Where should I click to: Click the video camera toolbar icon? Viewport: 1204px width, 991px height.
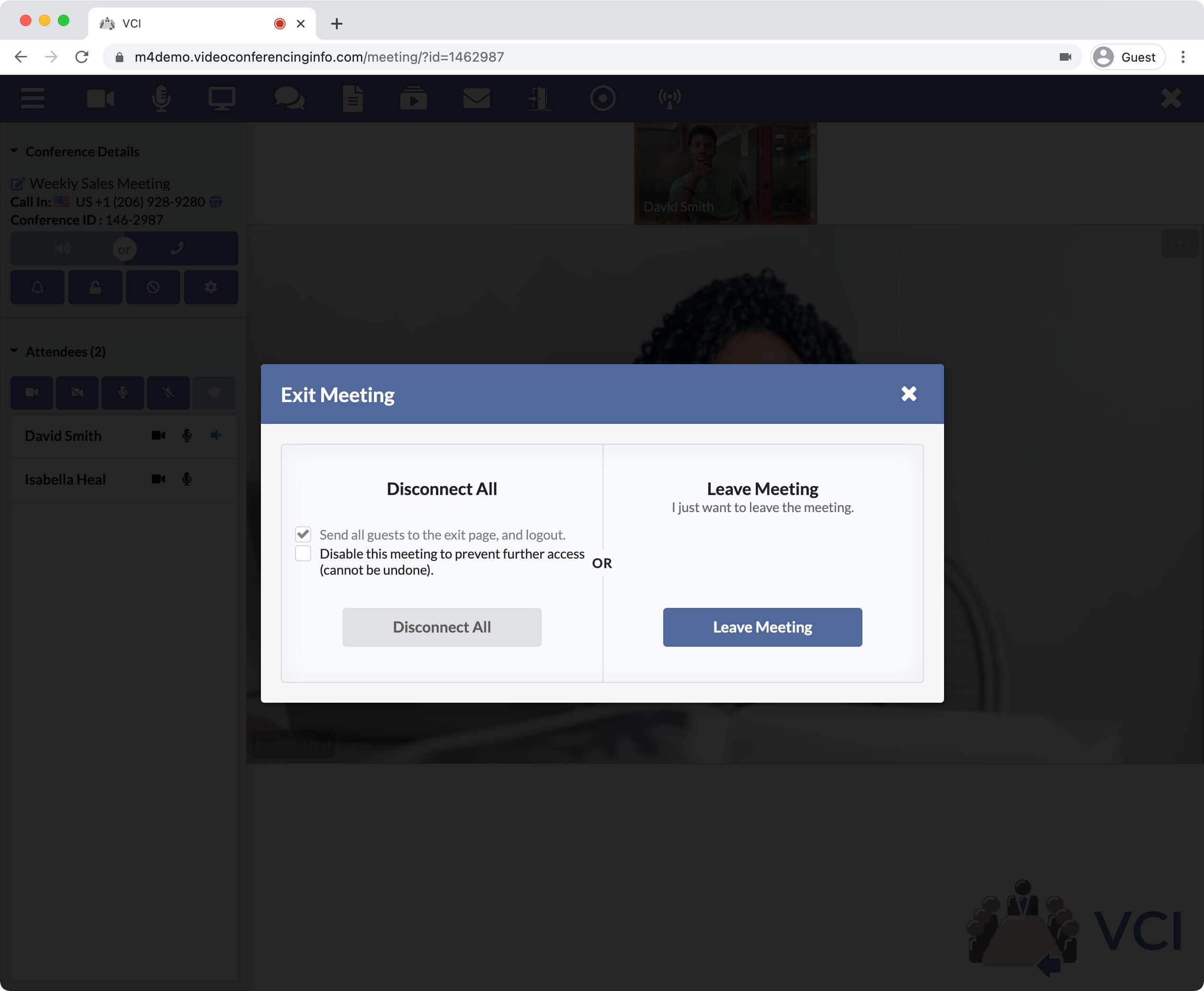100,98
